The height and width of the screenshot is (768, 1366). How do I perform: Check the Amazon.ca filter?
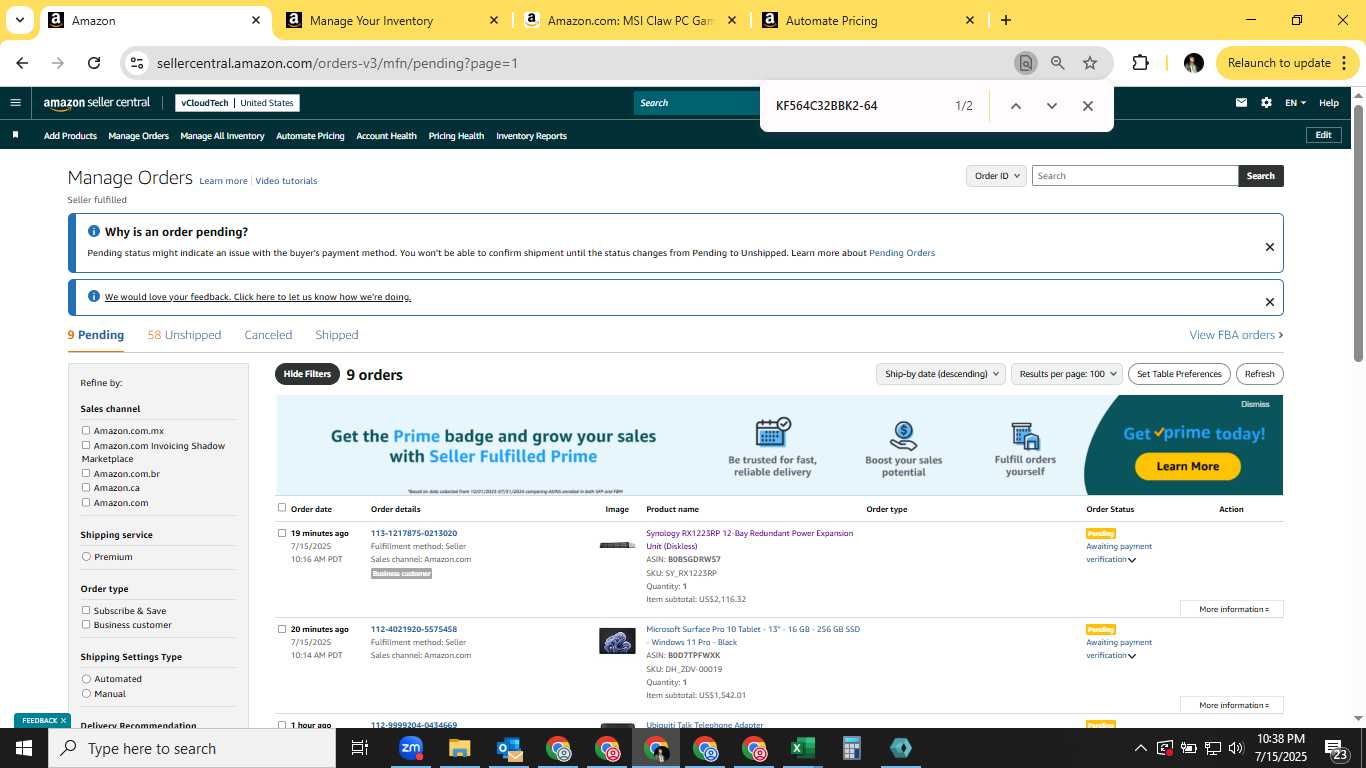[x=86, y=488]
